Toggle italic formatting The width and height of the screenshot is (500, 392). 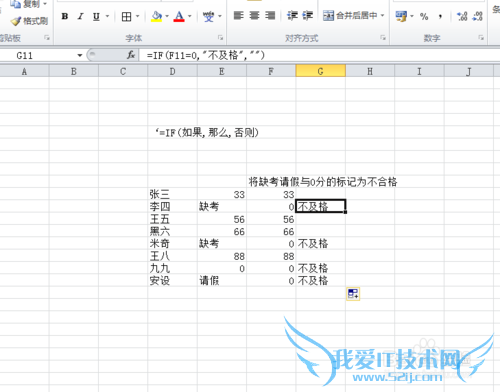tap(80, 16)
